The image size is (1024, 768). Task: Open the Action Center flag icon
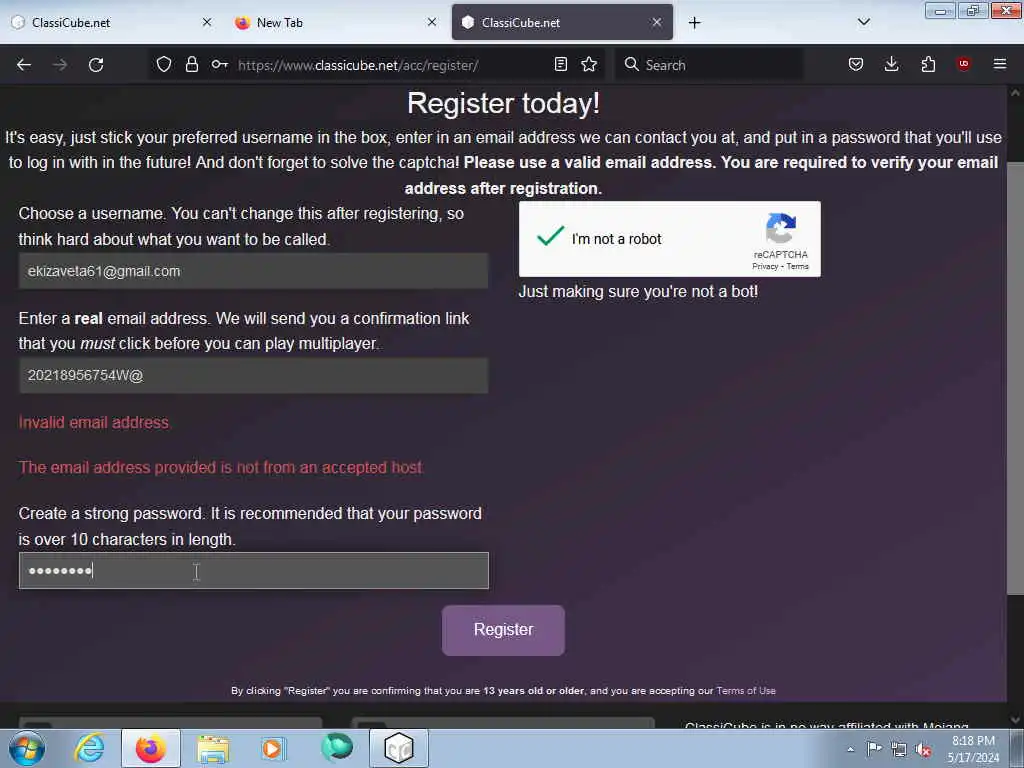(x=874, y=749)
